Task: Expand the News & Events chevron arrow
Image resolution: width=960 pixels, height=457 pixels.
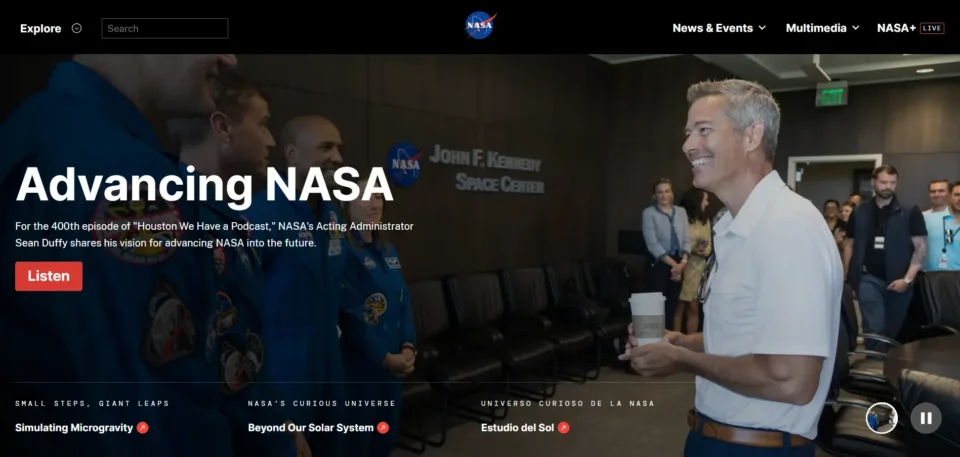Action: (x=762, y=28)
